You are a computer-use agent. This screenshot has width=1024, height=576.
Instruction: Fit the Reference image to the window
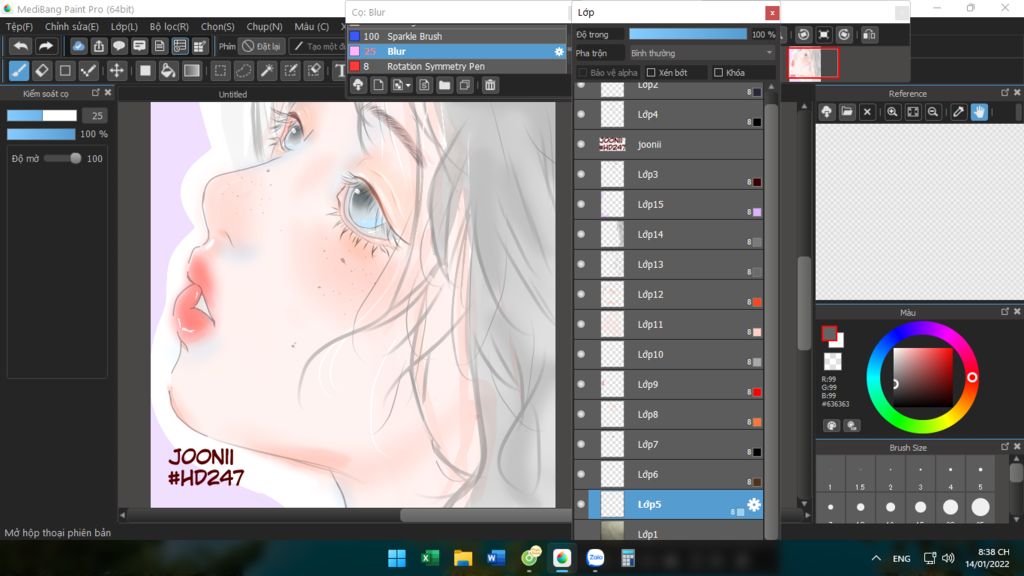tap(913, 112)
